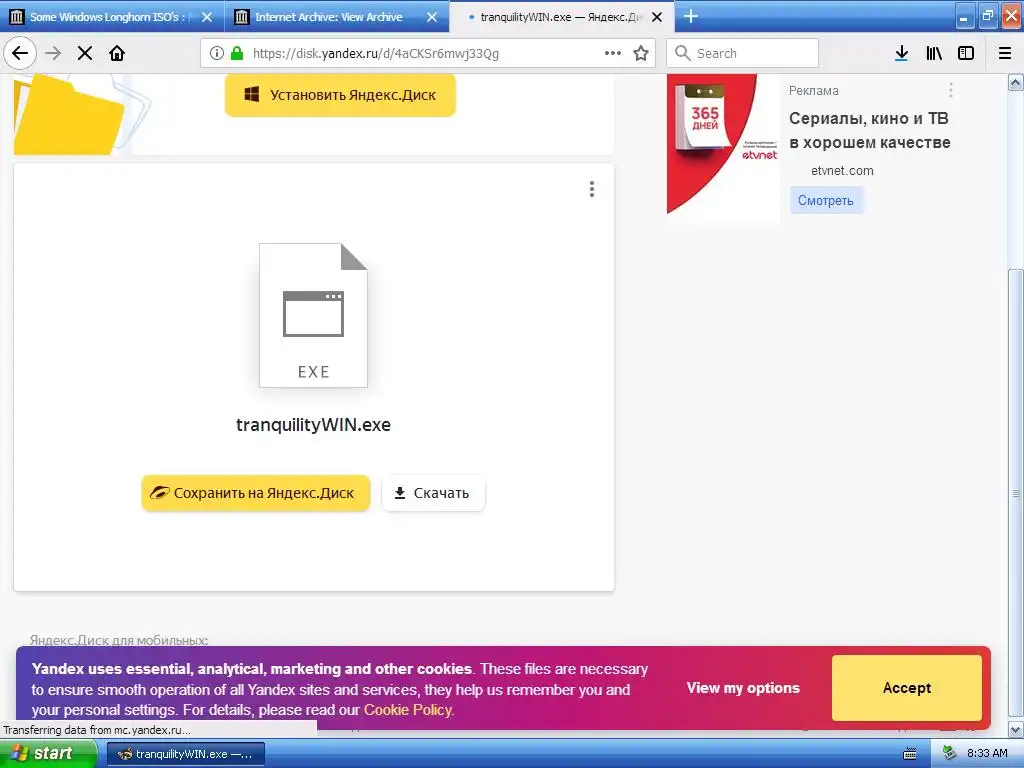Click the green padlock icon
1024x768 pixels.
pos(237,53)
